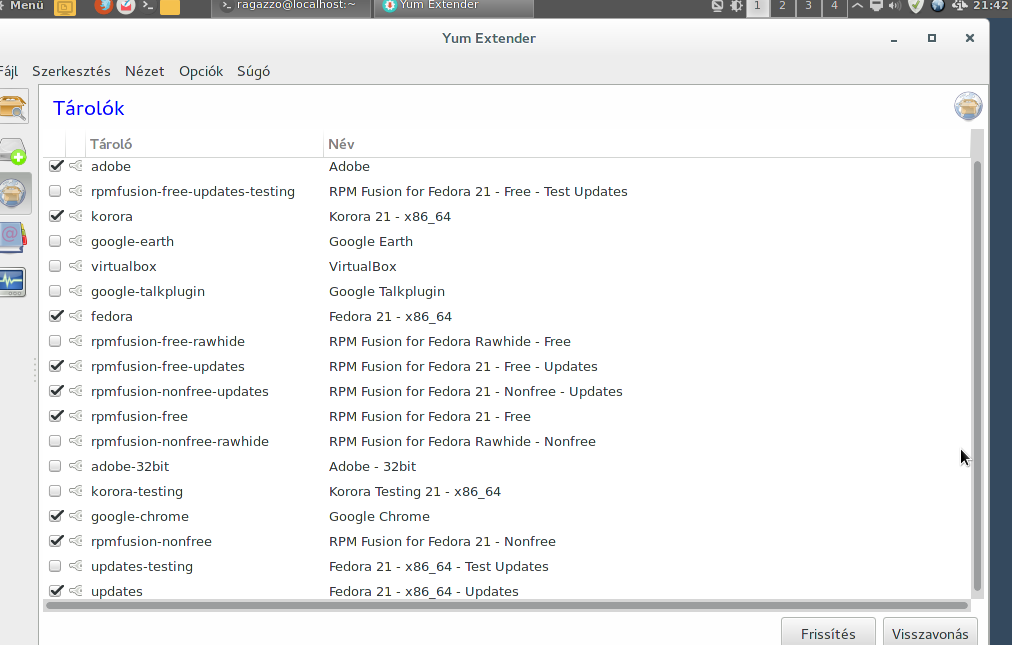Viewport: 1012px width, 645px height.
Task: Expand hidden tray icons arrow
Action: 857,6
